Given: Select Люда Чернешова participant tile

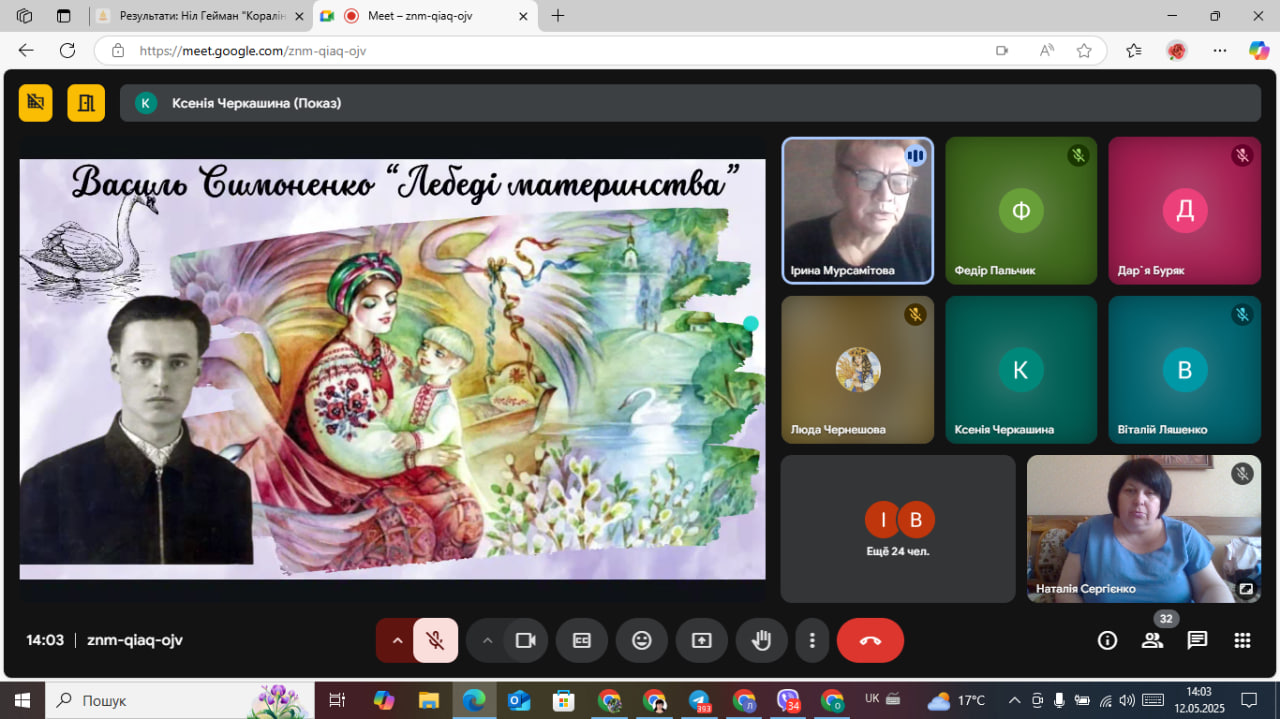Looking at the screenshot, I should 857,369.
